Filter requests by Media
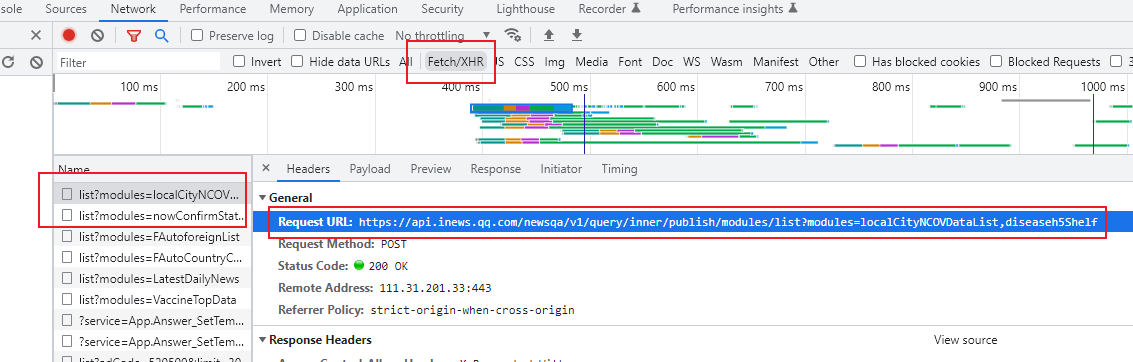 (x=592, y=62)
